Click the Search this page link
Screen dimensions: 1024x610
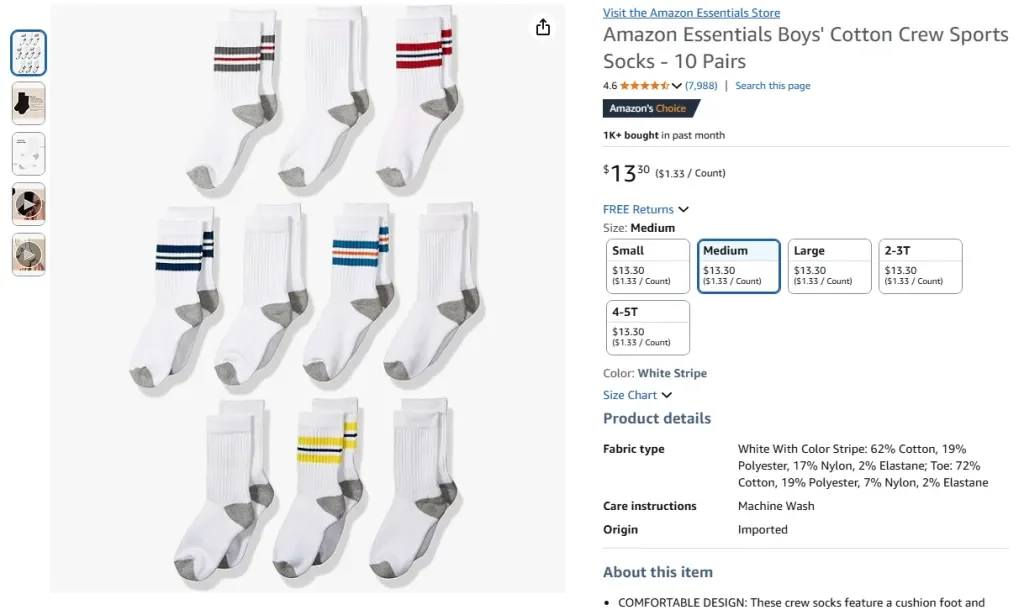772,86
